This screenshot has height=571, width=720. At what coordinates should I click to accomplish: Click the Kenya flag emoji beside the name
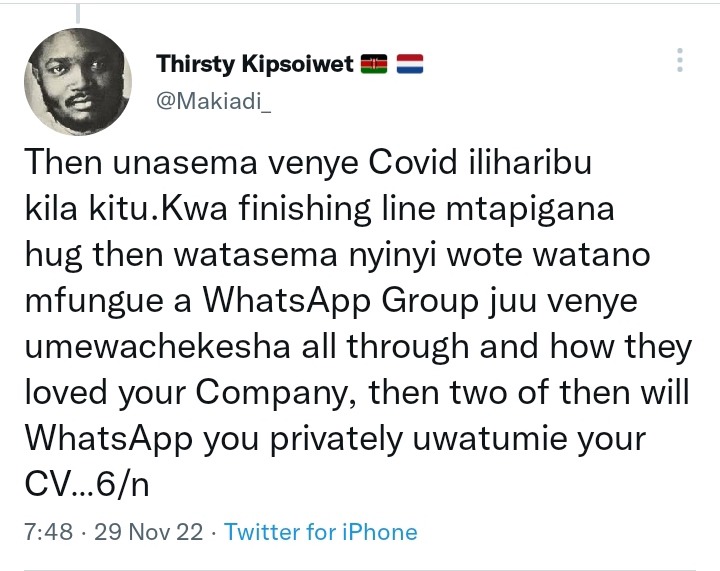374,64
